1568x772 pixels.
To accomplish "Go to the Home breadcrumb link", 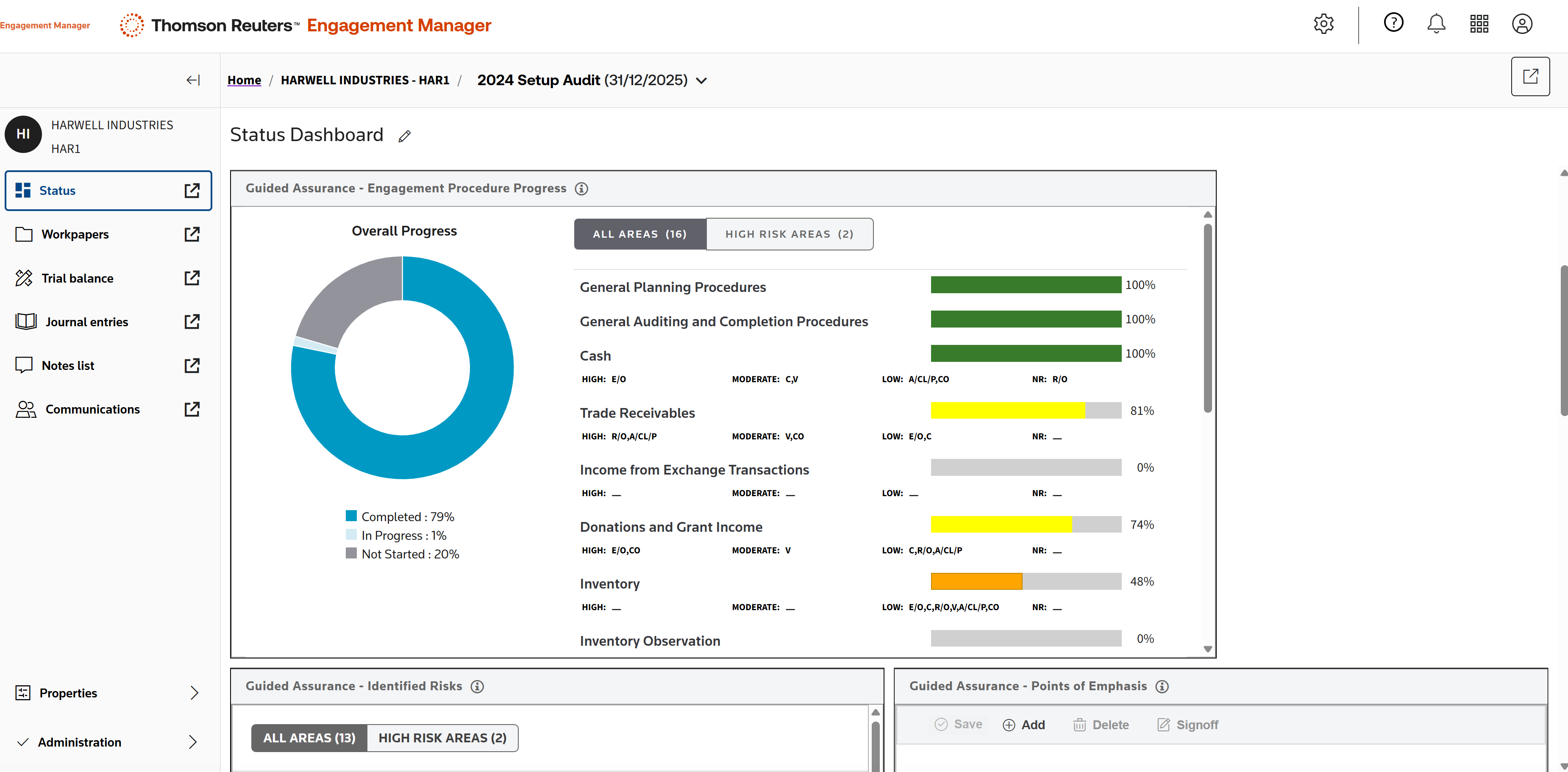I will [x=244, y=81].
